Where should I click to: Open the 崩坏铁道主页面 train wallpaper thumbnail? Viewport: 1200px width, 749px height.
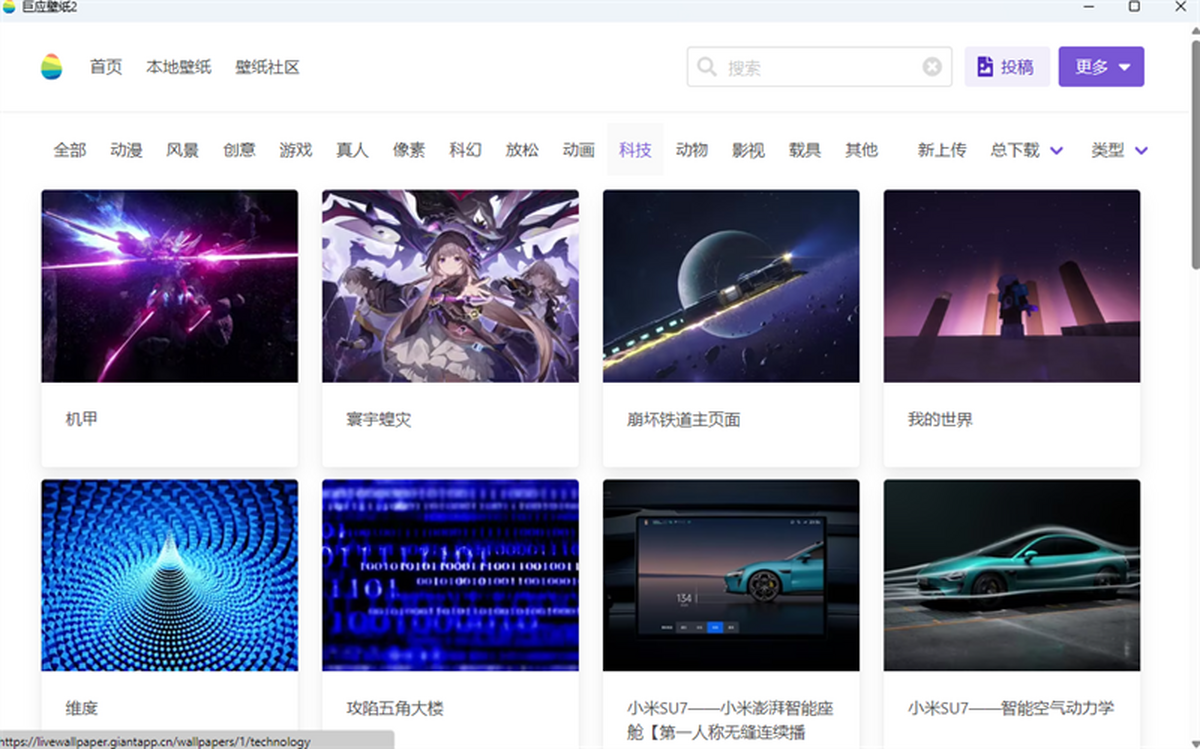731,286
